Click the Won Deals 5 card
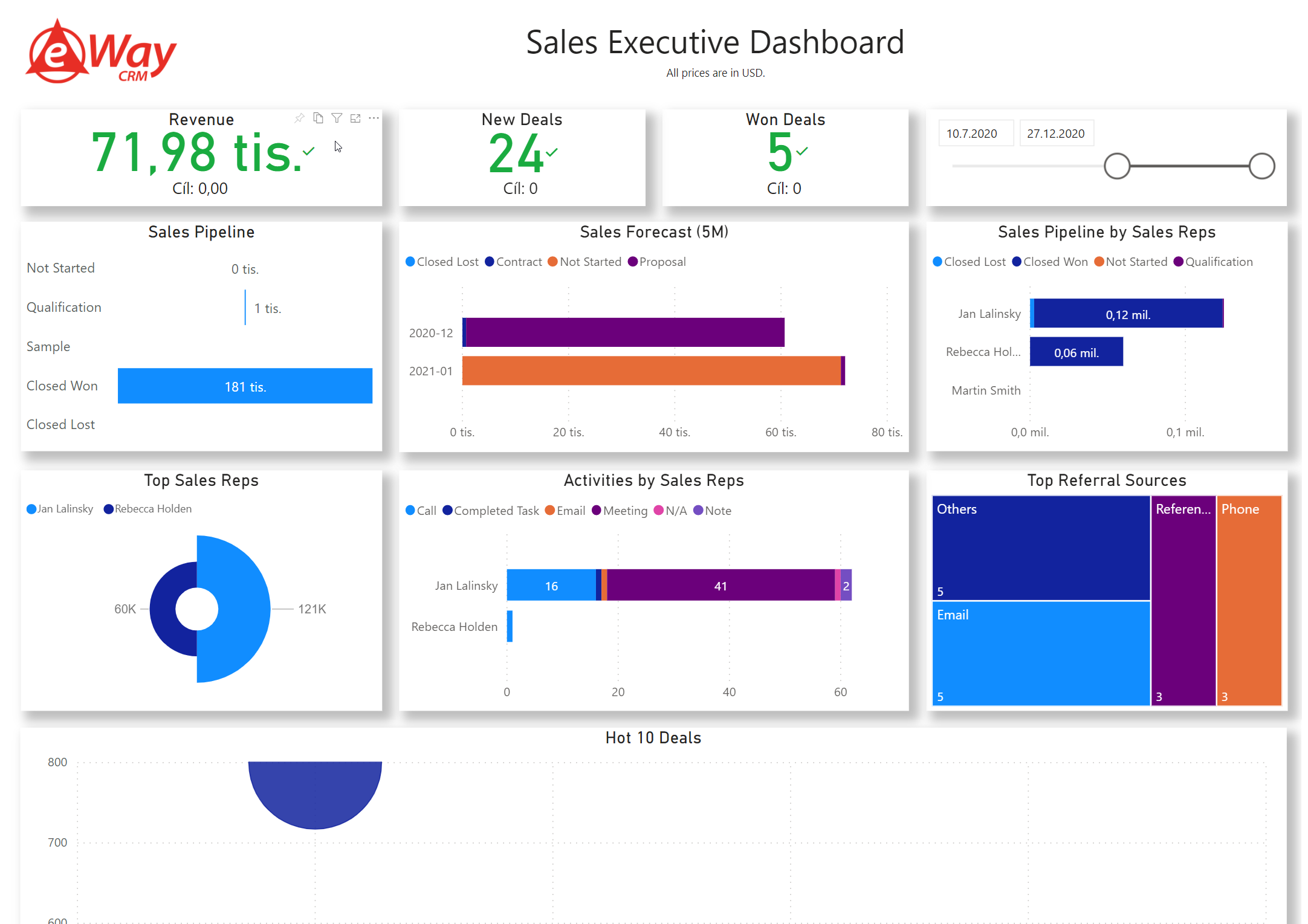The image size is (1308, 924). [x=785, y=157]
